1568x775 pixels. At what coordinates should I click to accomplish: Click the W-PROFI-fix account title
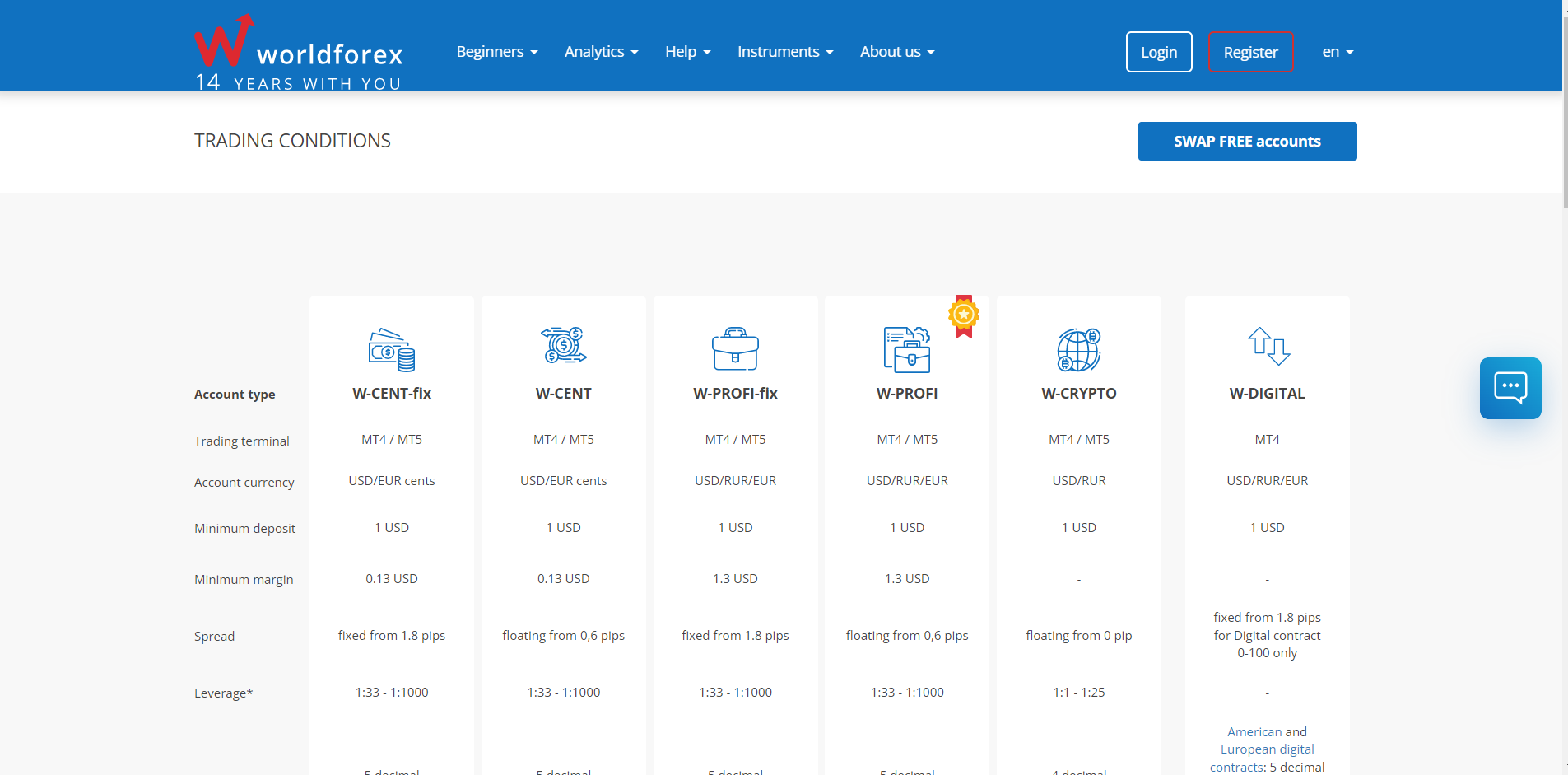(x=735, y=394)
